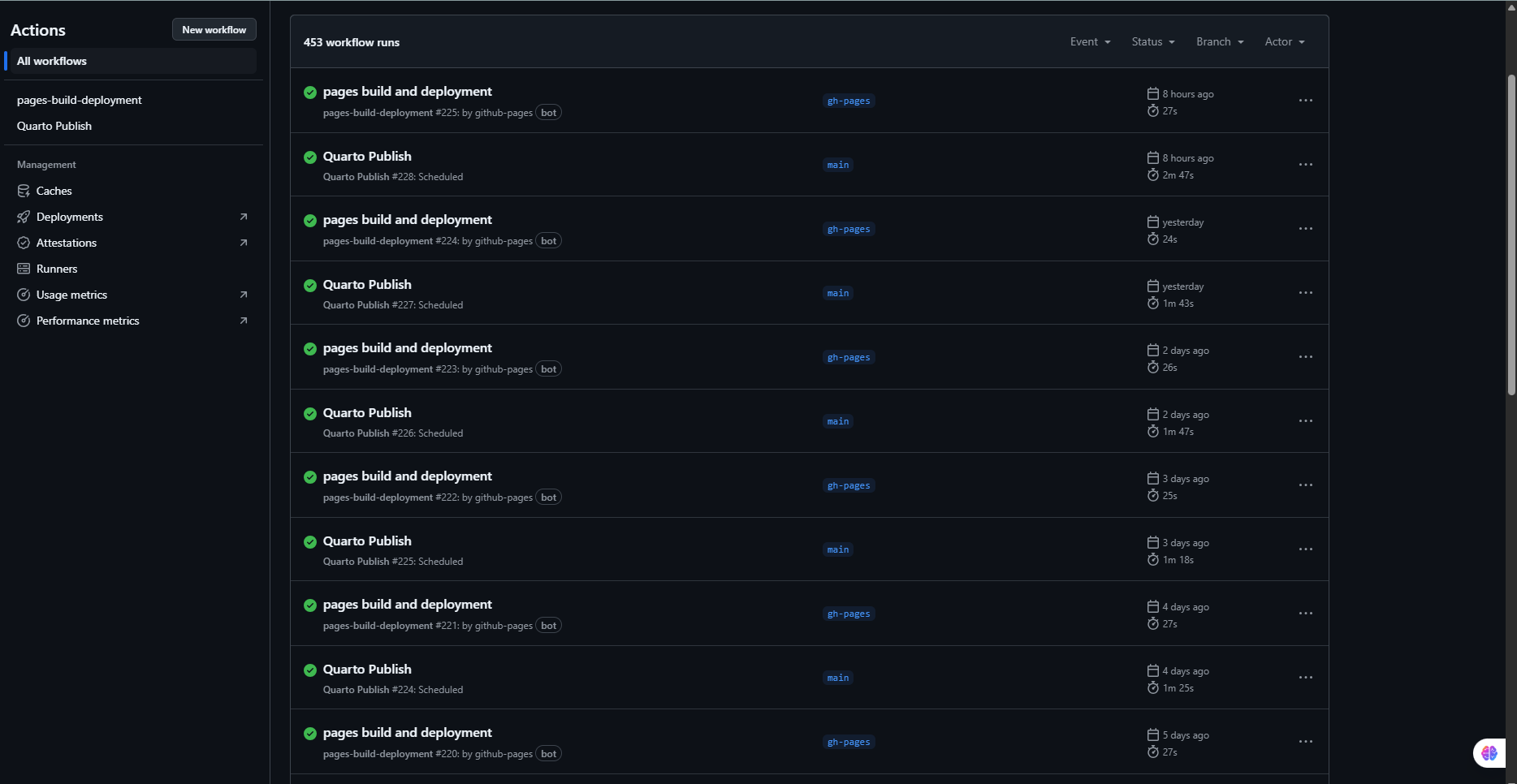Click '1m 18s' duration on Quarto Publish #225
Screen dimensions: 1517x784
1178,560
